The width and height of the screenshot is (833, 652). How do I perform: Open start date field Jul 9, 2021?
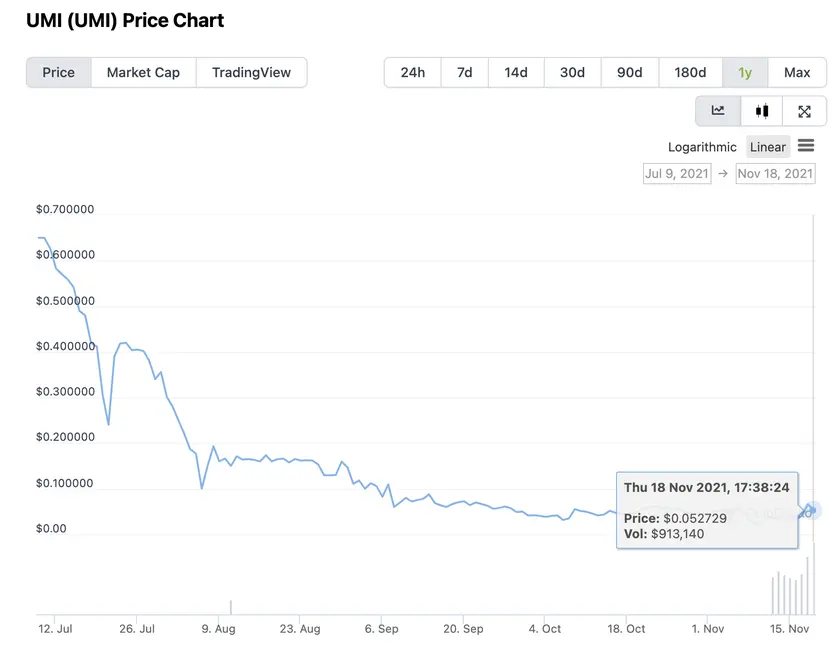(x=676, y=173)
